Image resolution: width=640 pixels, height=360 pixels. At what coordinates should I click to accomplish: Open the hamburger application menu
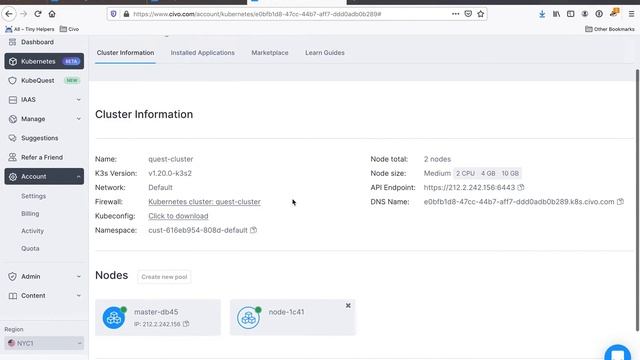tap(631, 14)
